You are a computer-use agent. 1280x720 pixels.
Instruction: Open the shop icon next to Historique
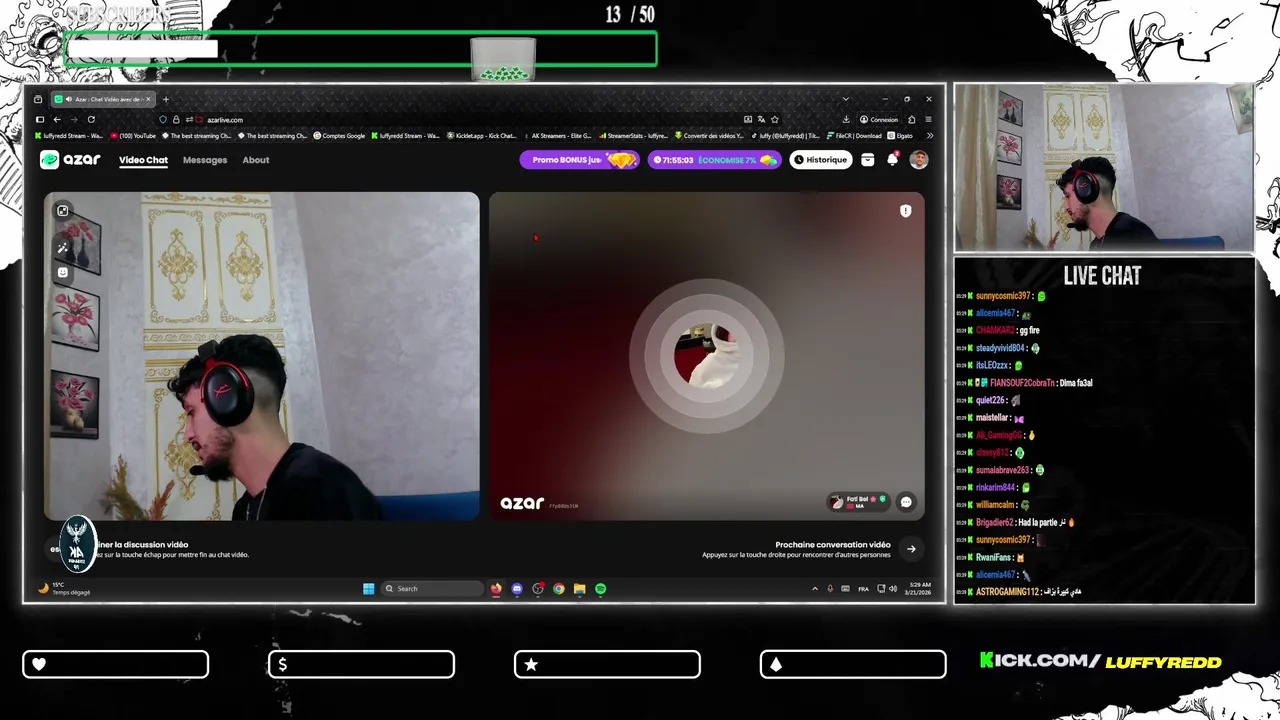pos(868,160)
